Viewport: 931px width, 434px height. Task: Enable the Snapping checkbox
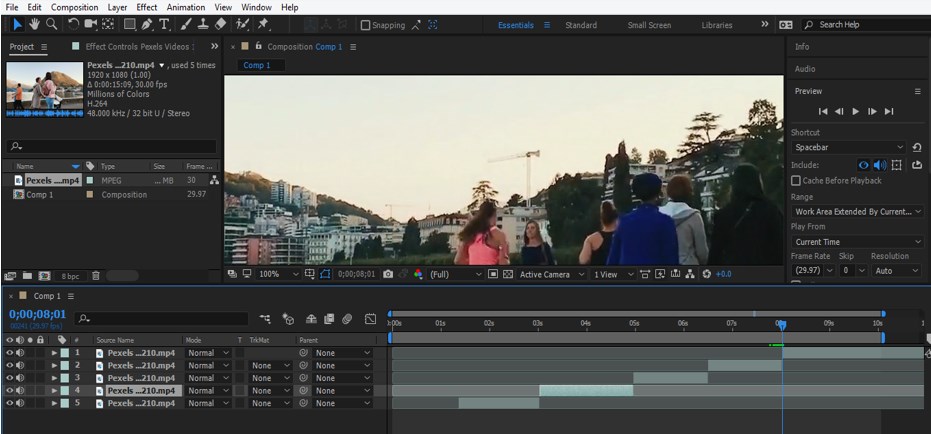(365, 25)
